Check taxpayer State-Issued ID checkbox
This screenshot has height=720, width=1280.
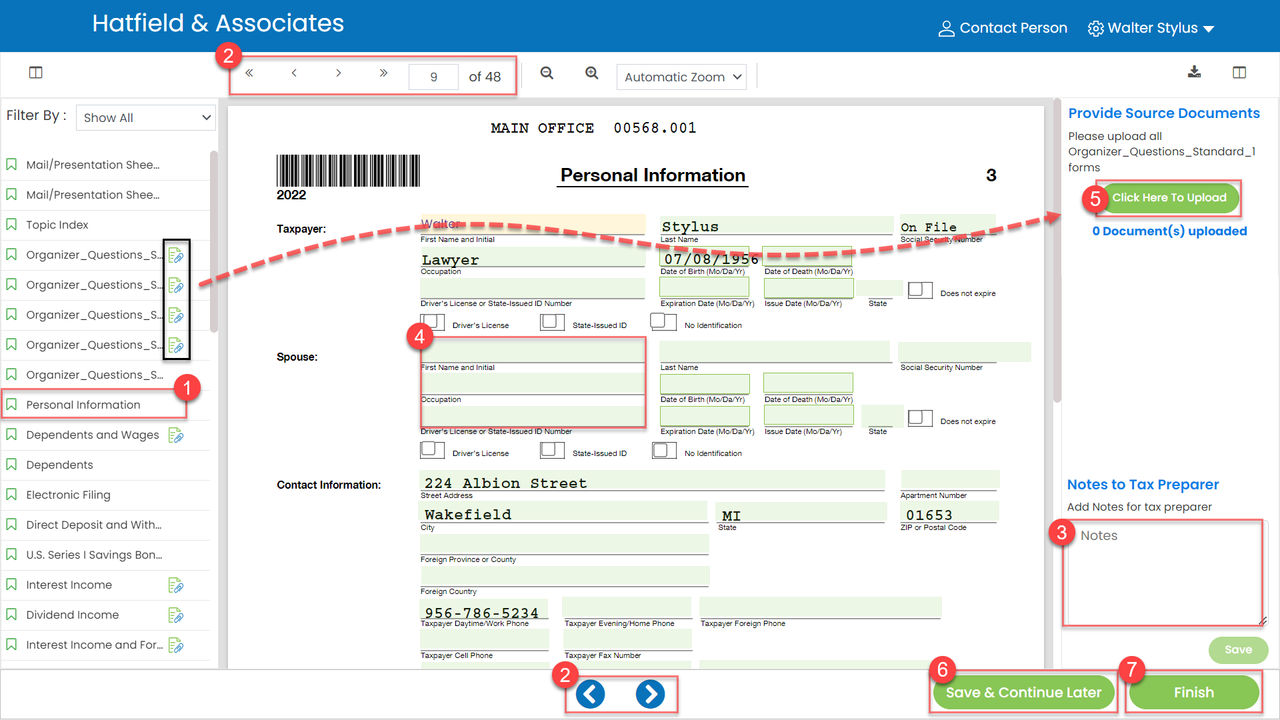pos(552,322)
